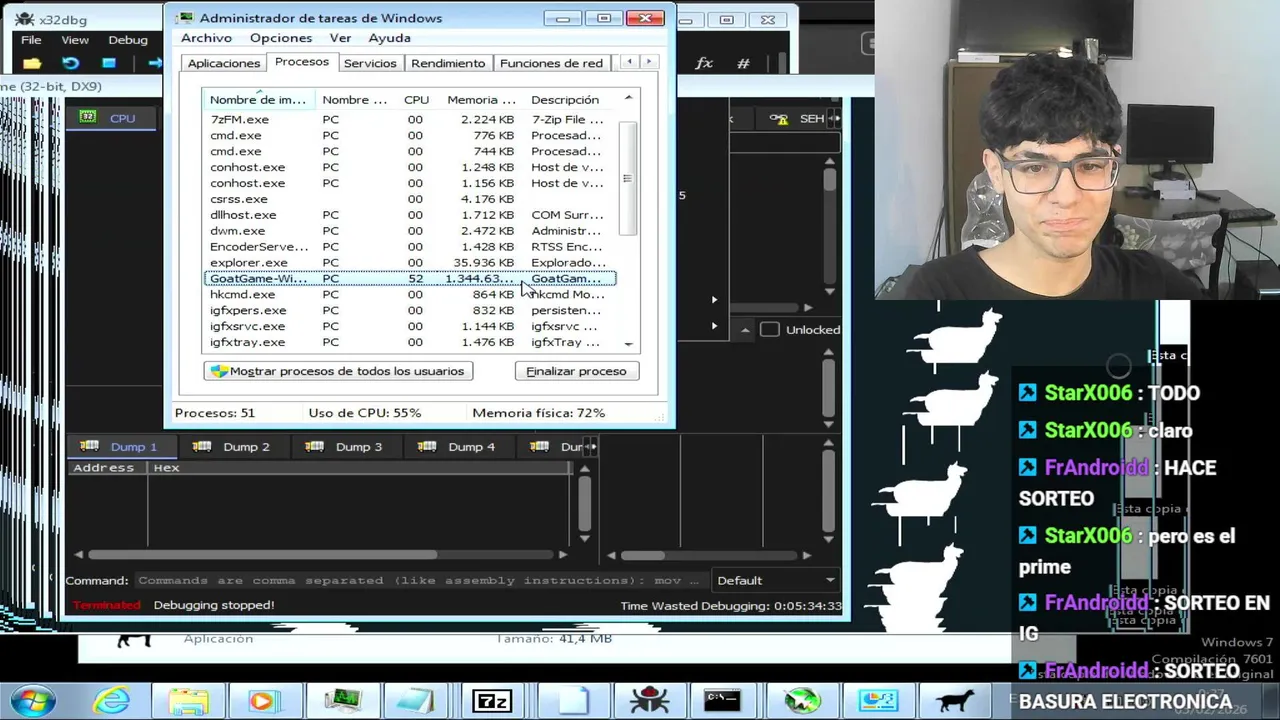Sort by Descripción column header
The height and width of the screenshot is (720, 1280).
tap(565, 100)
